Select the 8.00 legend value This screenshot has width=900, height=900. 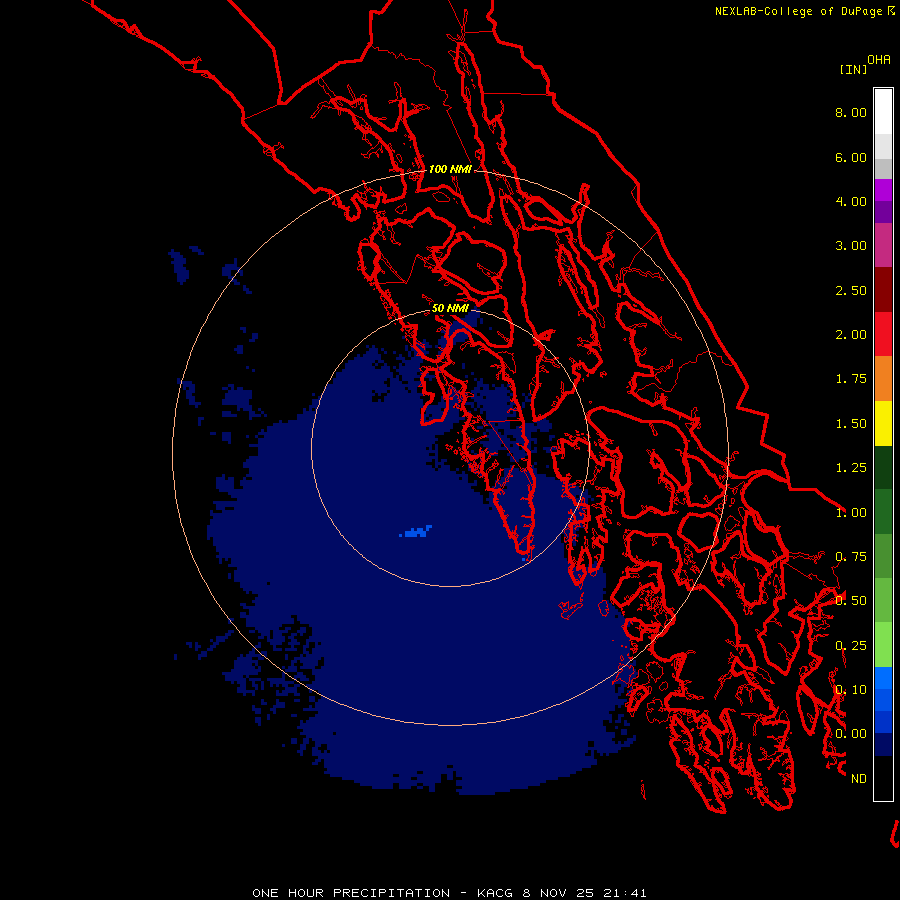click(851, 112)
